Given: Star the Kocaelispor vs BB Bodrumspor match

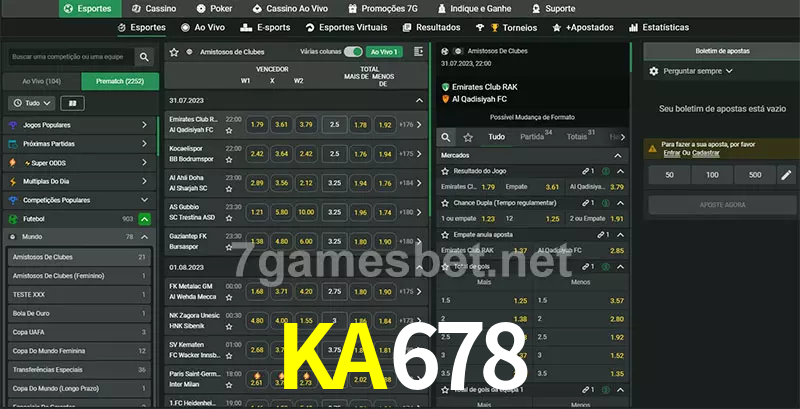Looking at the screenshot, I should pyautogui.click(x=229, y=160).
